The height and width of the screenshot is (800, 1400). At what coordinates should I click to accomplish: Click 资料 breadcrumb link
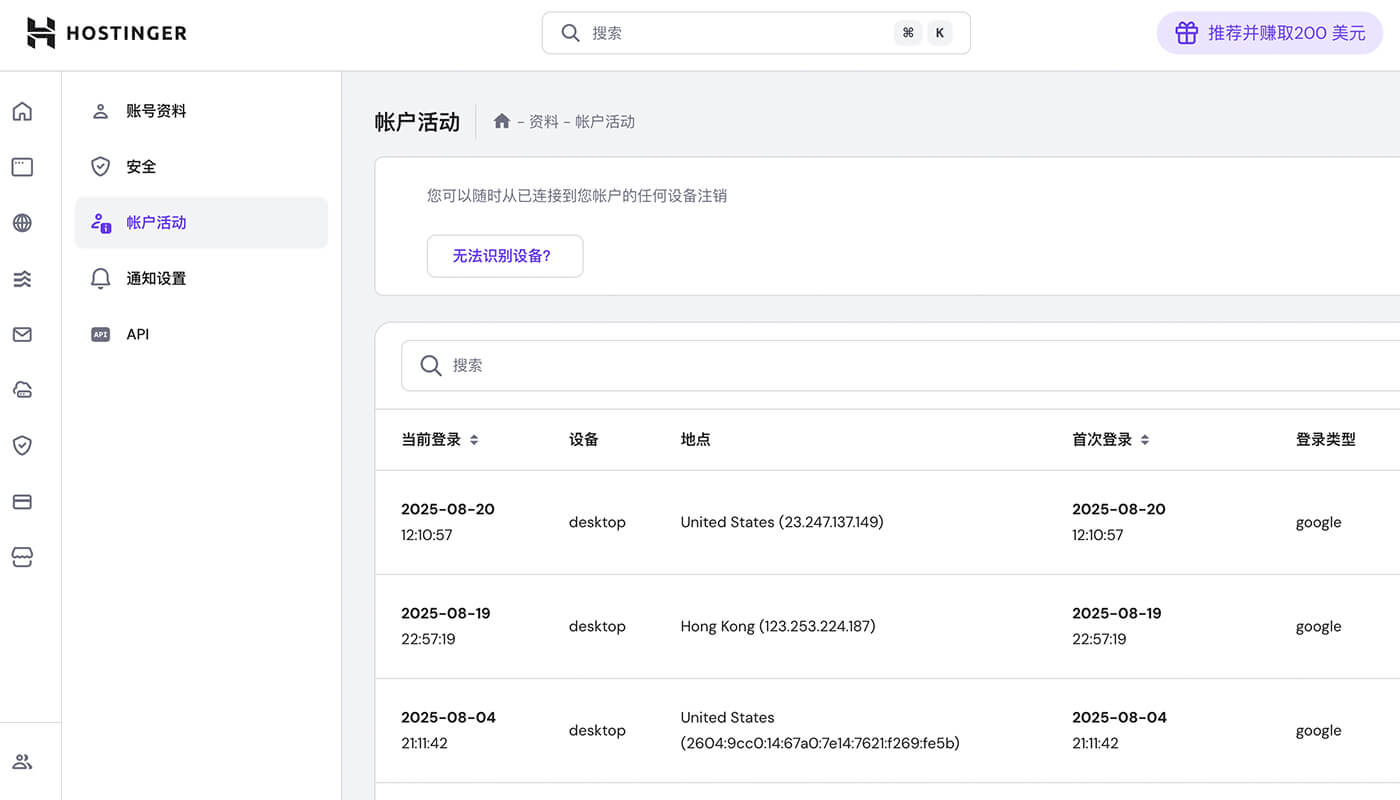(544, 121)
